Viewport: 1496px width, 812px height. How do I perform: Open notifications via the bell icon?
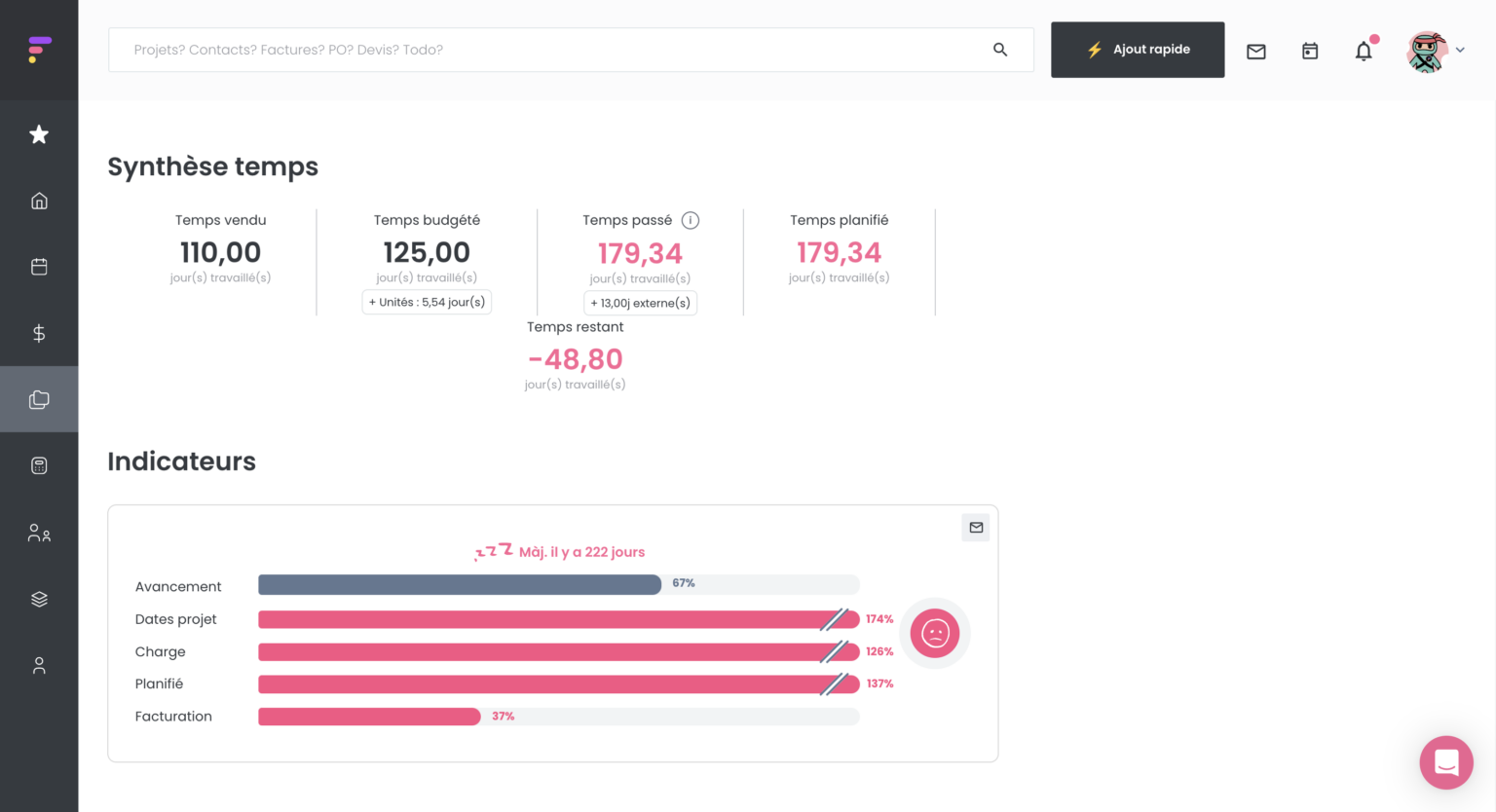pyautogui.click(x=1364, y=51)
